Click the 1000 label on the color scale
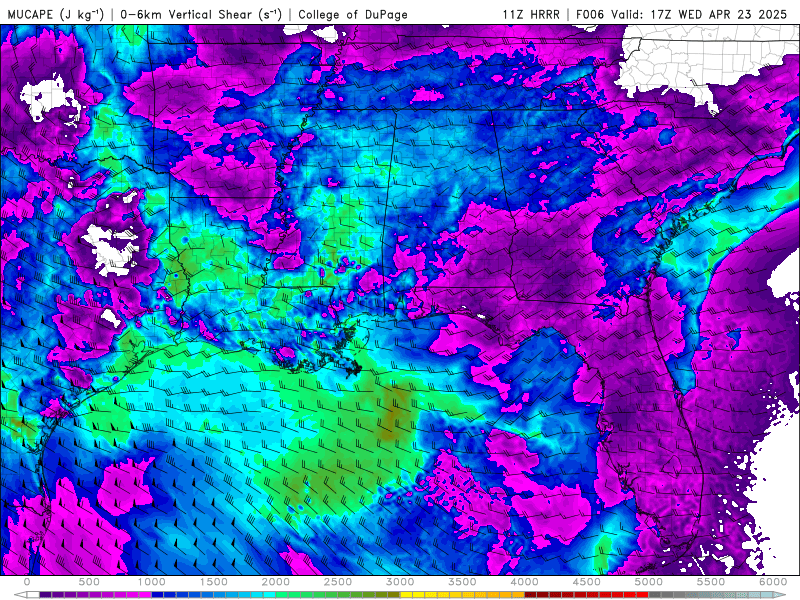 pyautogui.click(x=152, y=582)
